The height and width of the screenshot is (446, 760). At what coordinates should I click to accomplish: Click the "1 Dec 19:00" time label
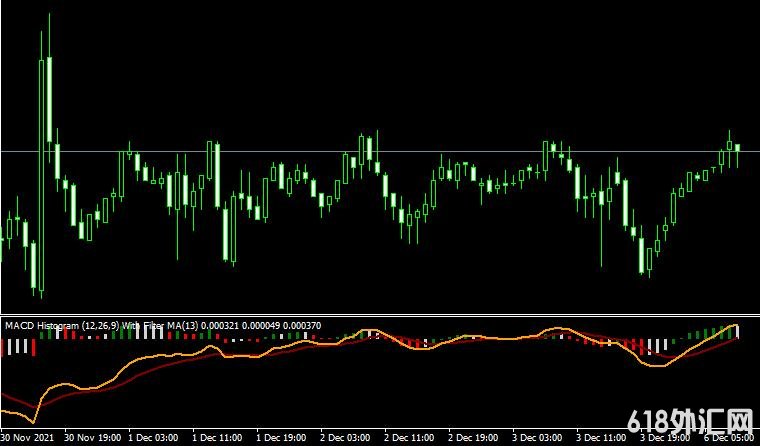[282, 437]
